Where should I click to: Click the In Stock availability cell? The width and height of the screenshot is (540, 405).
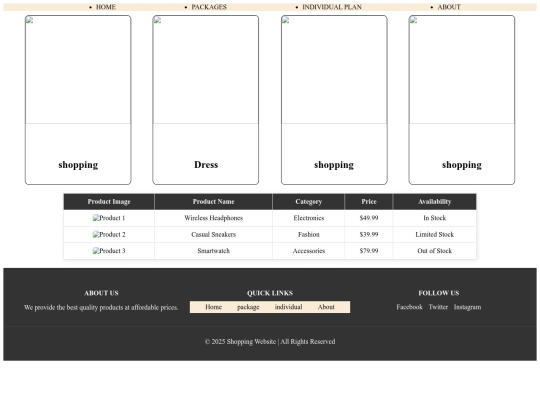(435, 218)
